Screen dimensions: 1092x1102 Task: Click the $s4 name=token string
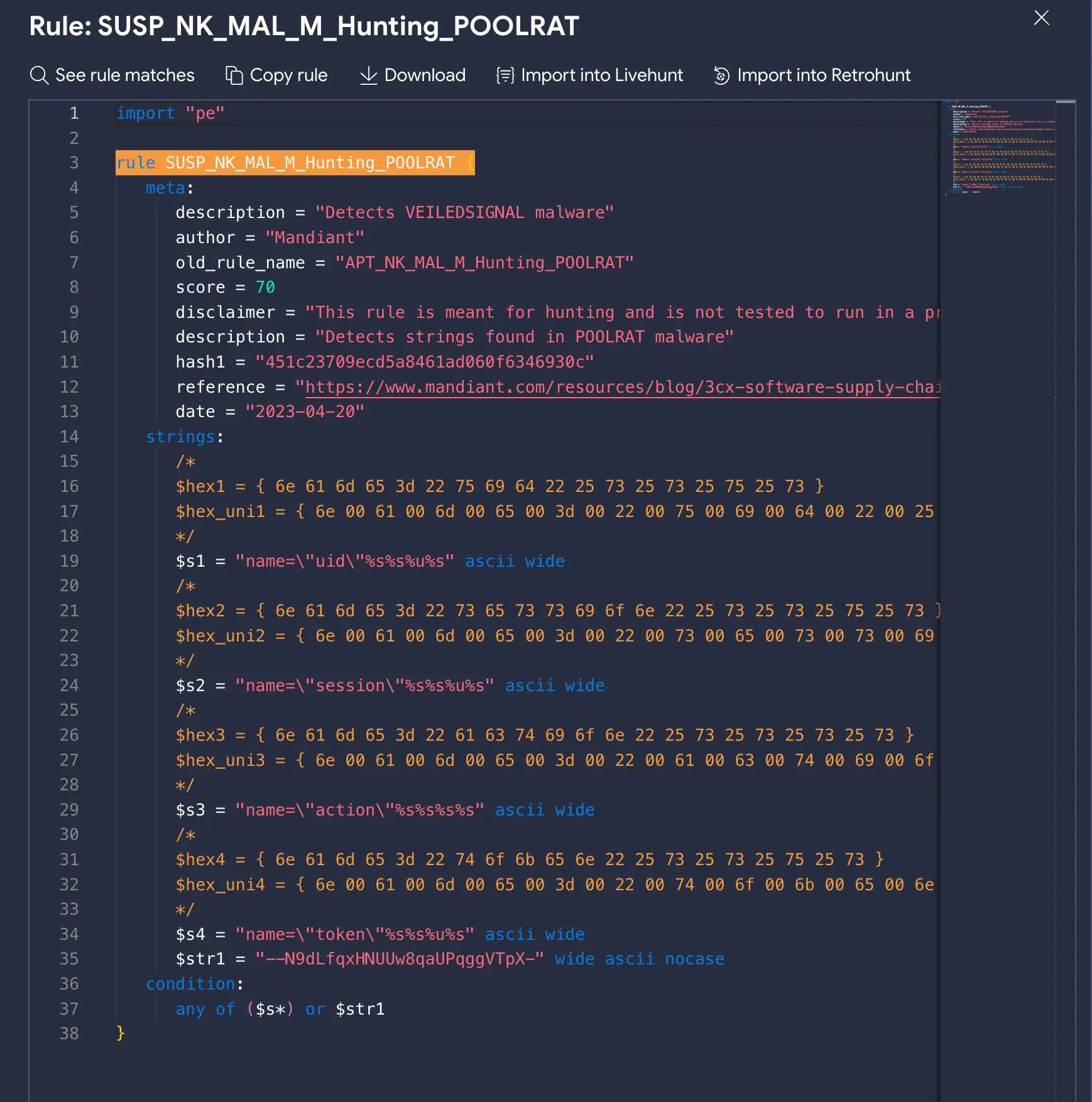point(355,934)
